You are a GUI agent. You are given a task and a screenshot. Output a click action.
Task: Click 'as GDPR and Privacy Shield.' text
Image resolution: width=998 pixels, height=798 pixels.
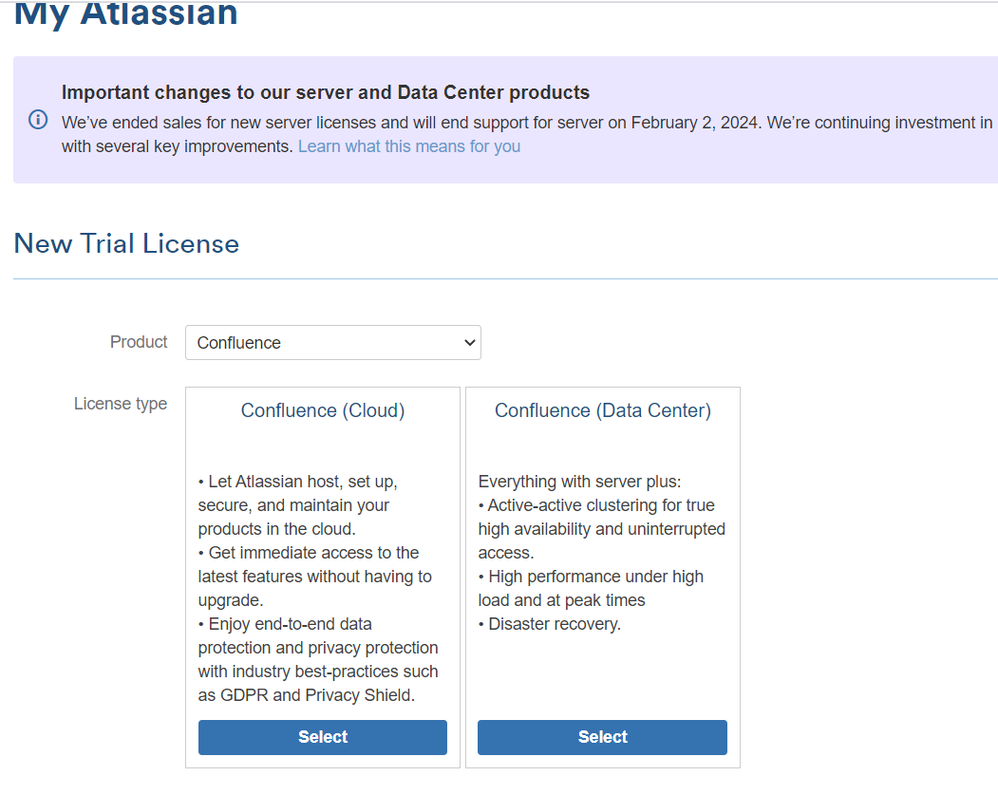[306, 696]
